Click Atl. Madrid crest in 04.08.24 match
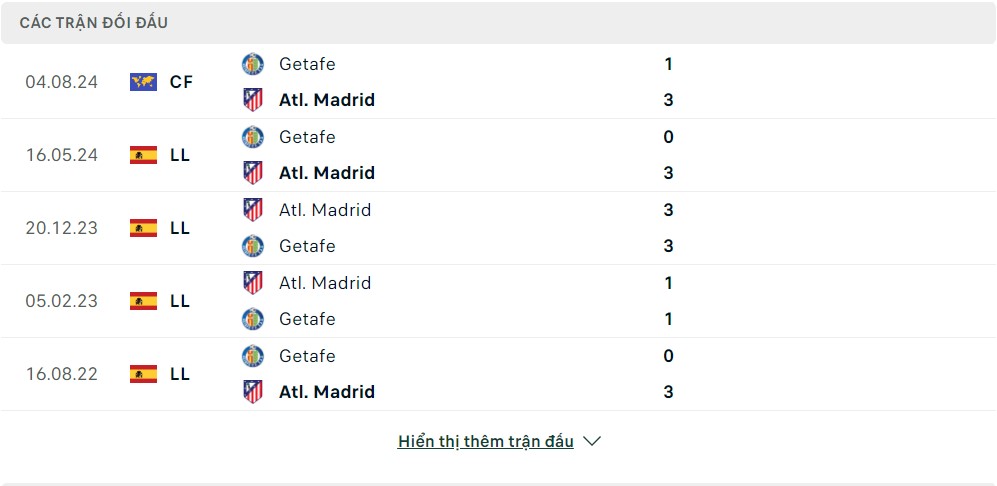The width and height of the screenshot is (997, 486). [x=253, y=100]
